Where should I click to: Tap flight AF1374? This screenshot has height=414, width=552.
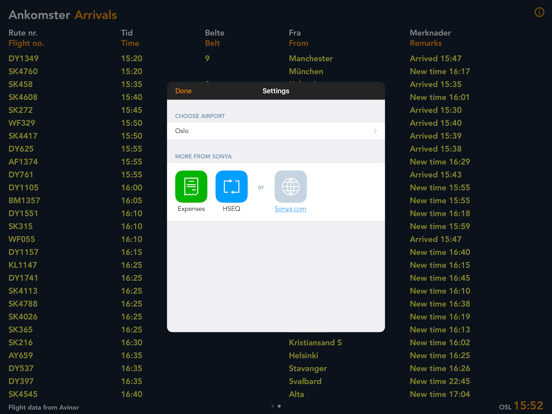coord(23,162)
